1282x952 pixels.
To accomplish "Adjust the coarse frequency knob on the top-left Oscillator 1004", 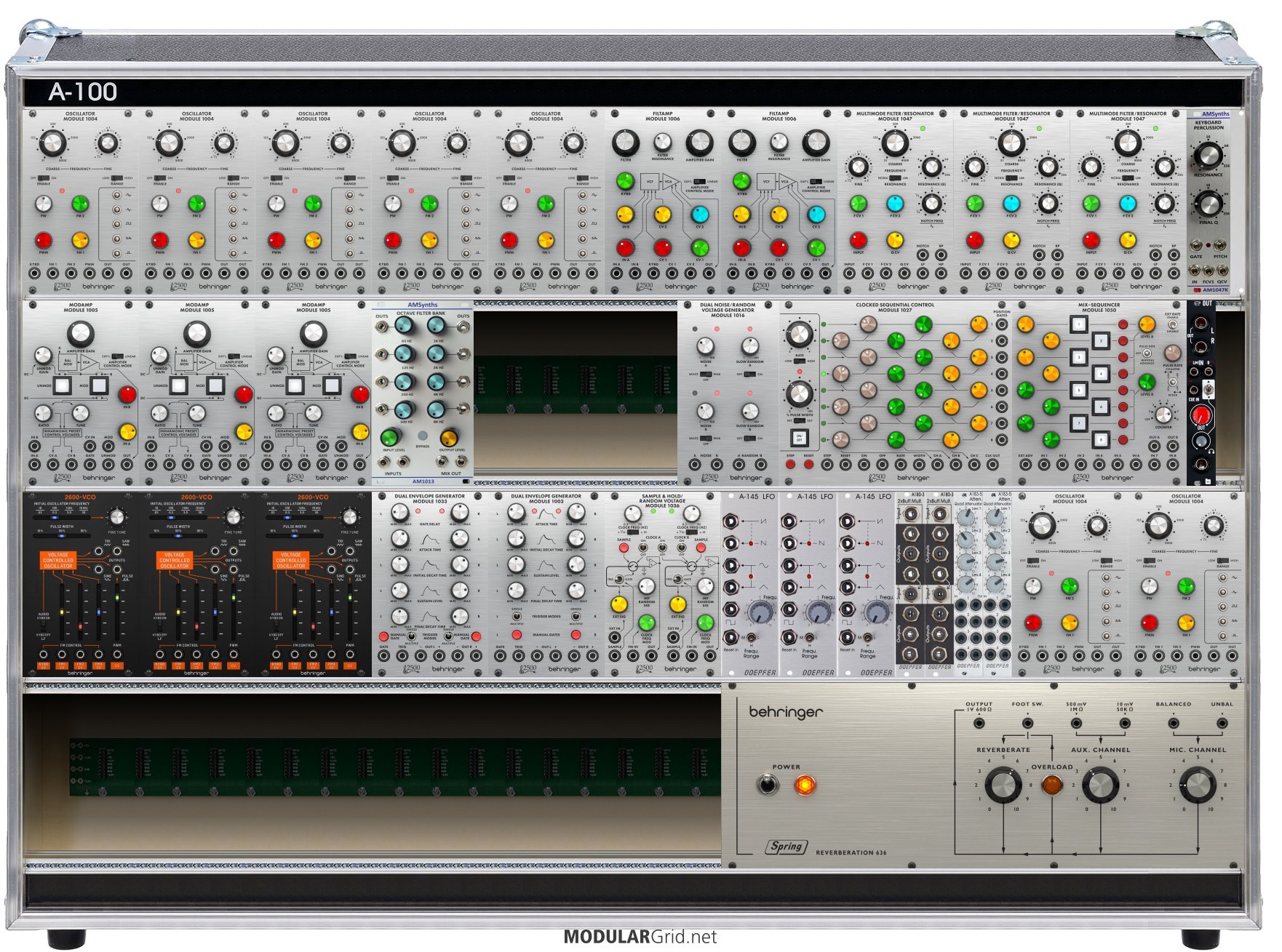I will [x=52, y=144].
